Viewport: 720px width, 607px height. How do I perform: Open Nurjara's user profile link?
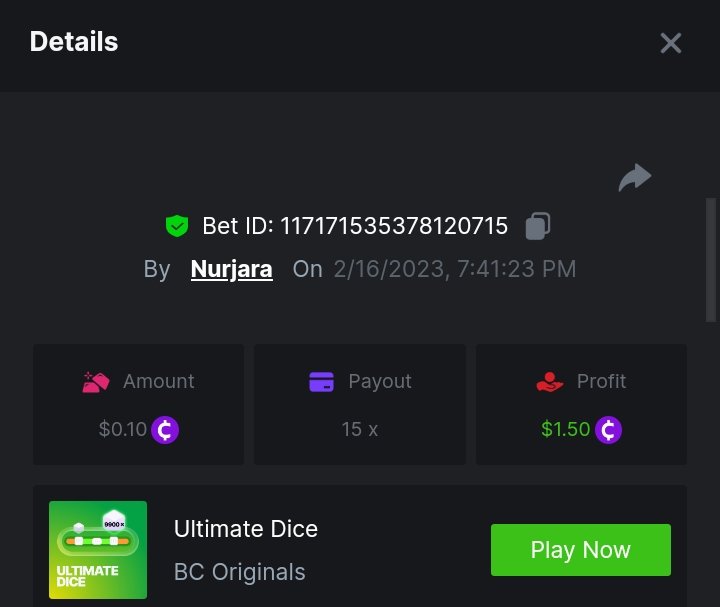[231, 269]
